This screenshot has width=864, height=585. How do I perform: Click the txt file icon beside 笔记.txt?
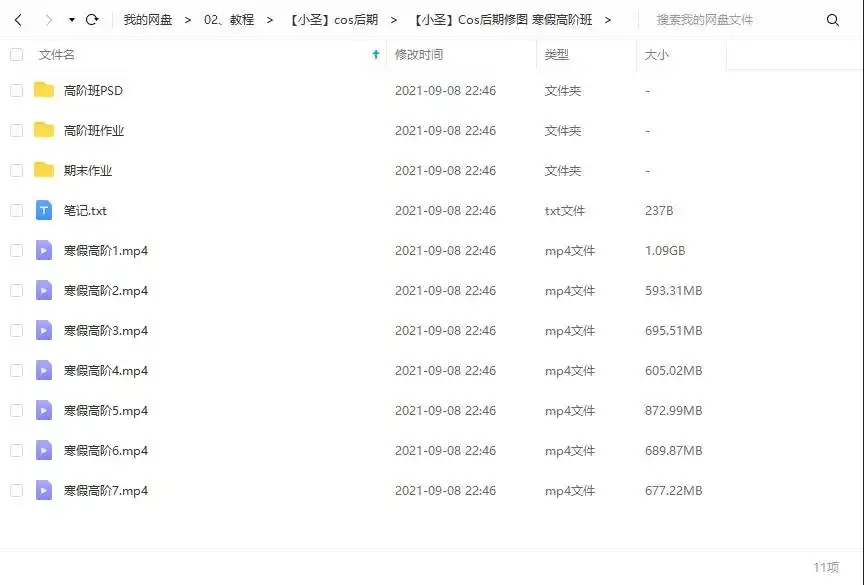tap(42, 210)
